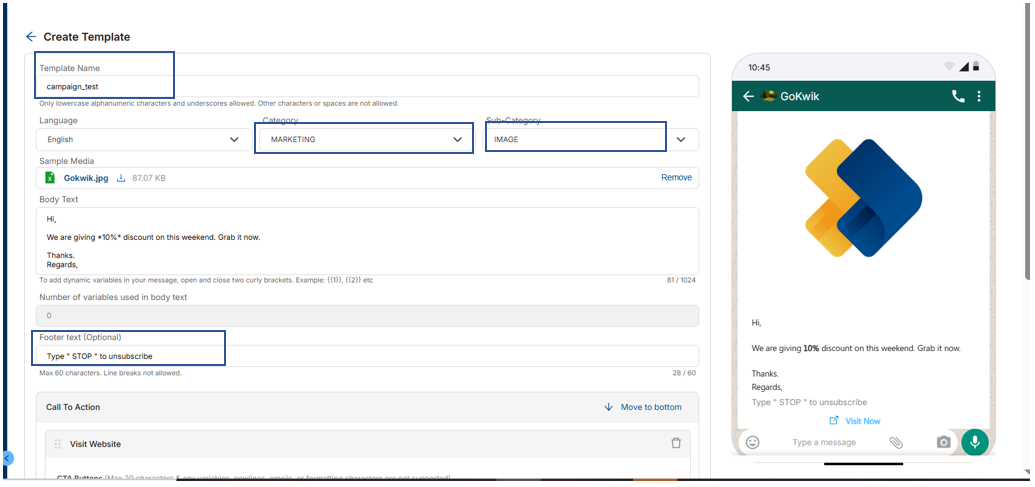This screenshot has height=487, width=1035.
Task: Expand the Sub-Category IMAGE dropdown arrow
Action: pyautogui.click(x=681, y=139)
